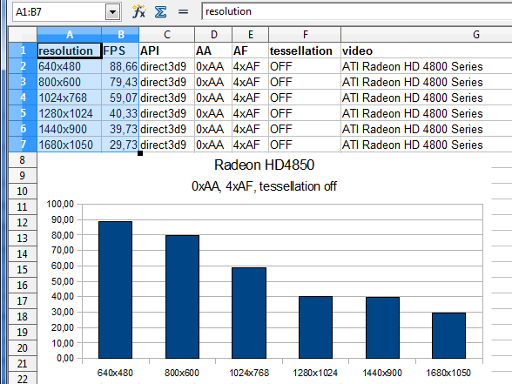Click the tessellation header cell
This screenshot has height=384, width=512.
point(305,51)
